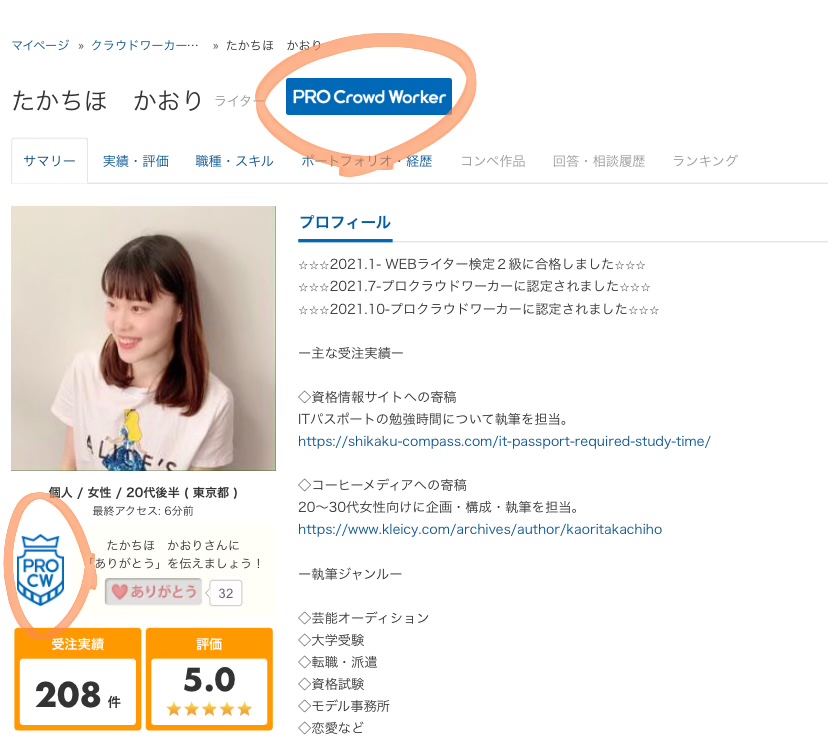828x749 pixels.
Task: Click the ◇恋愛など genre line
Action: tap(331, 728)
